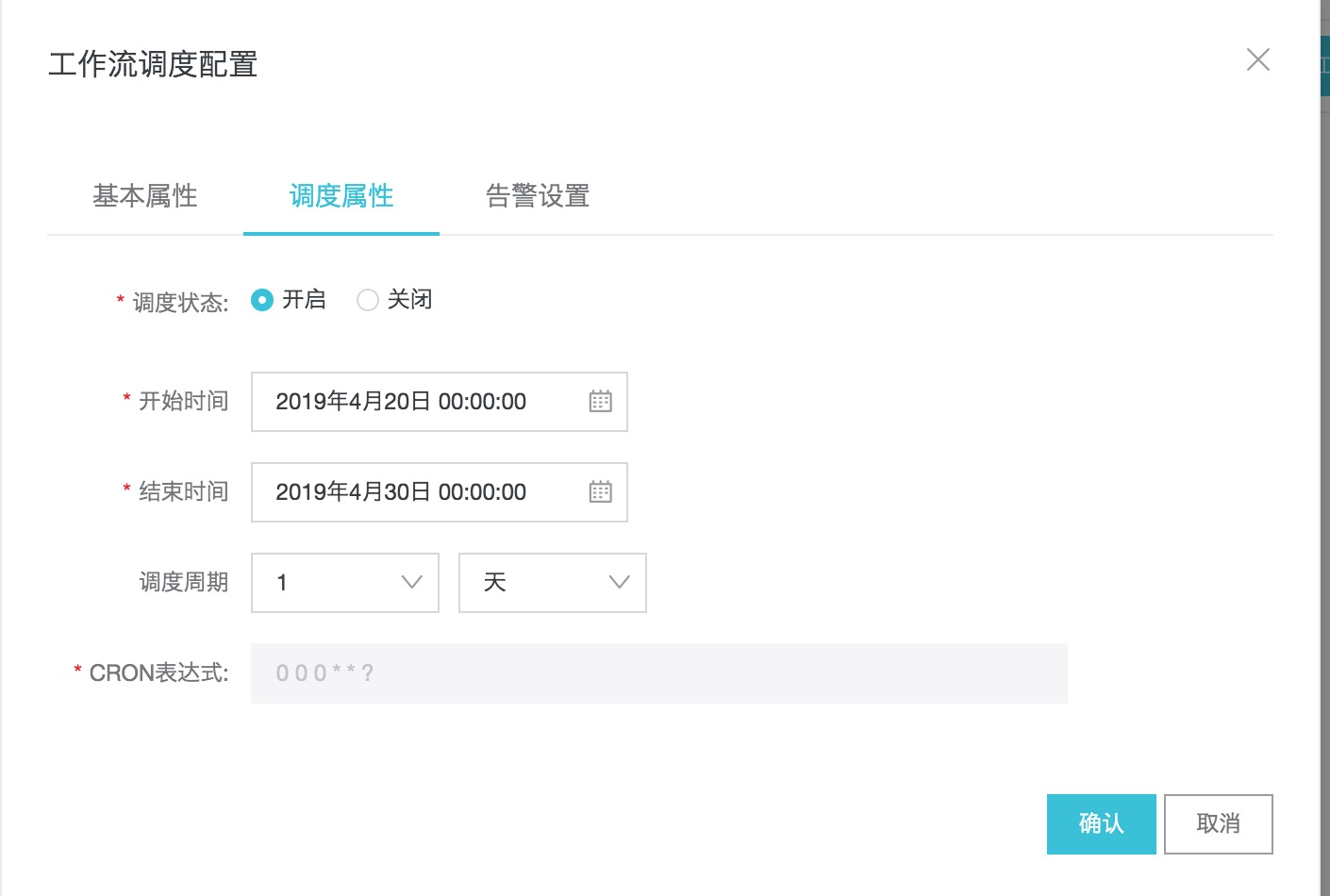Open the end time calendar picker
The height and width of the screenshot is (896, 1330).
[599, 492]
